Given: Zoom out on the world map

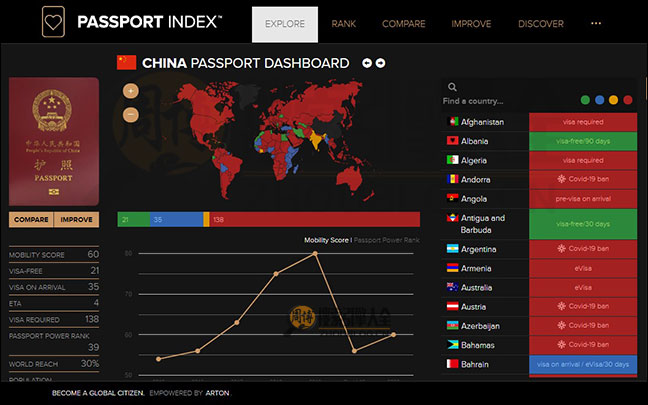Looking at the screenshot, I should coord(131,114).
